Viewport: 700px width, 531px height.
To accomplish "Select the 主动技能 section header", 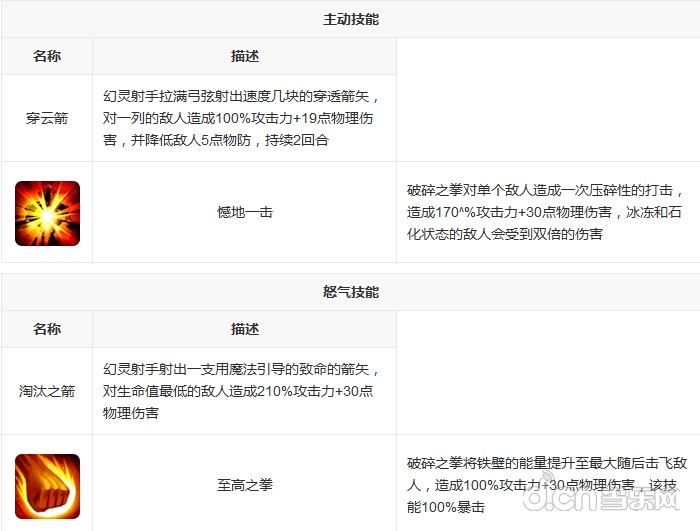I will coord(350,19).
